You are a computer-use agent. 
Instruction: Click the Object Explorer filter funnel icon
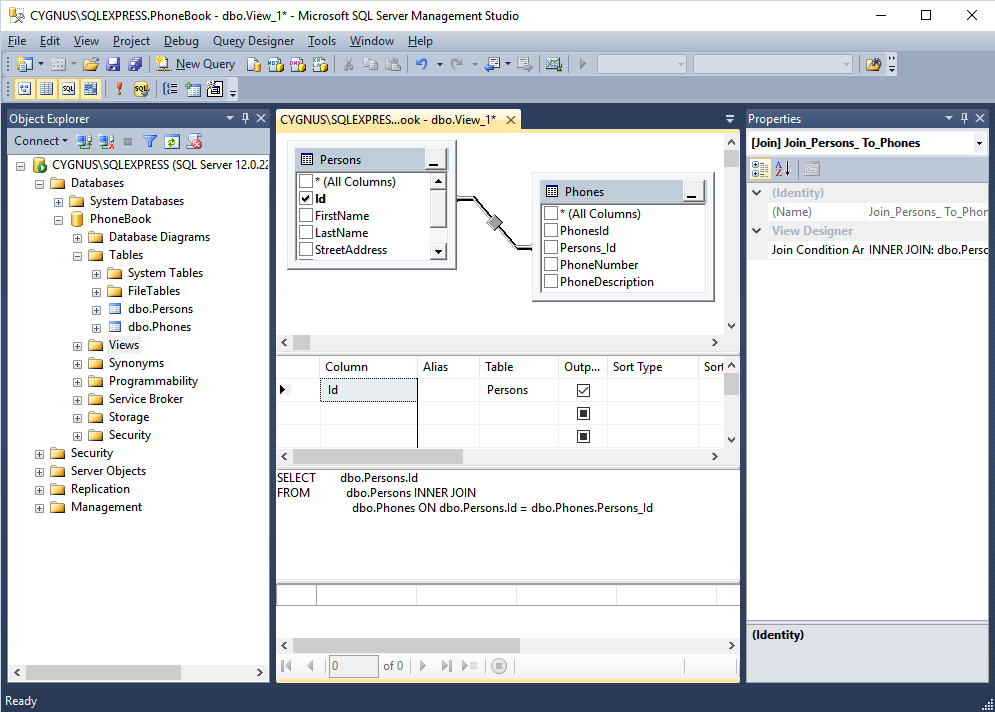[x=150, y=142]
